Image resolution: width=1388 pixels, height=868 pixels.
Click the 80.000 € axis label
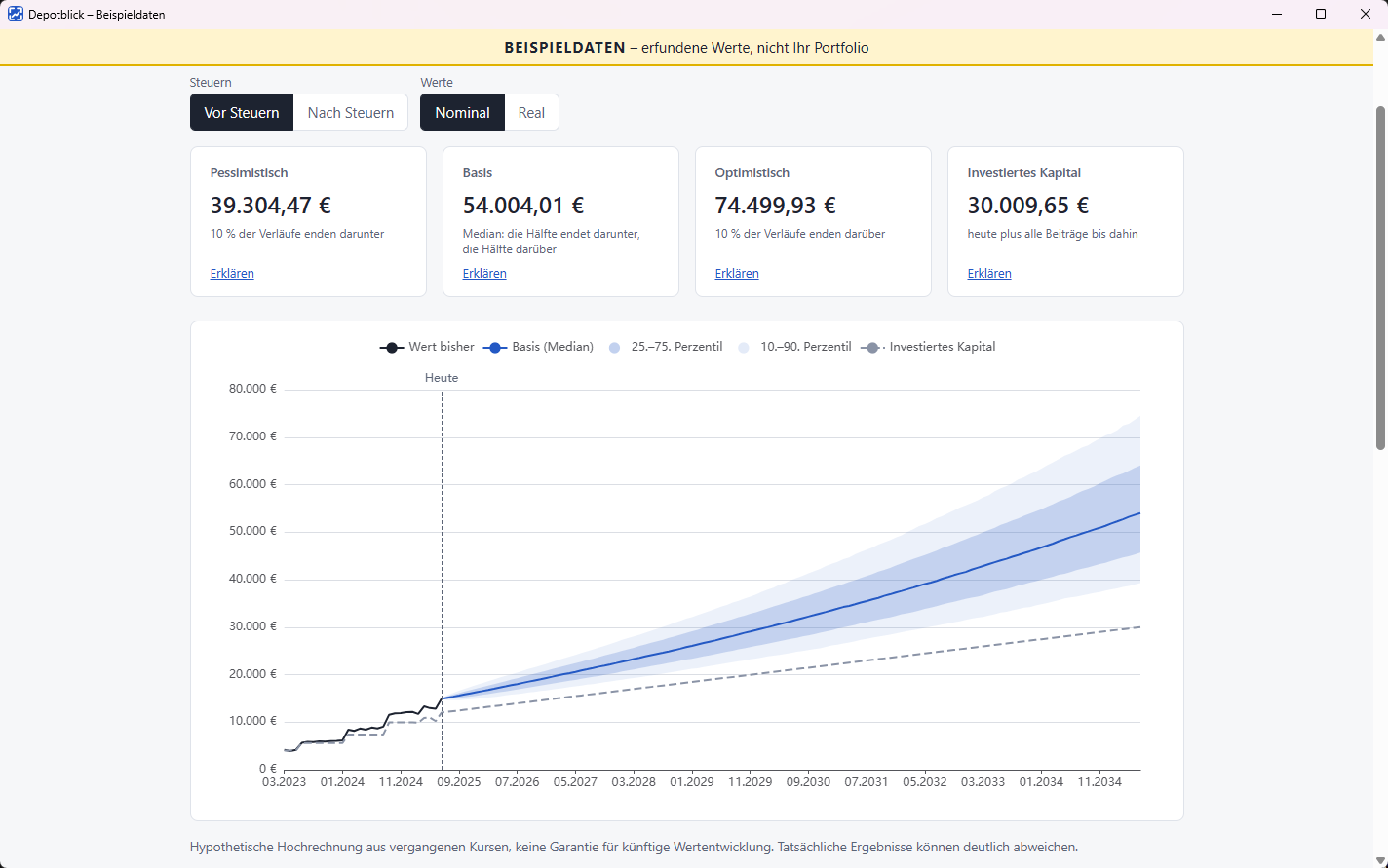click(252, 389)
